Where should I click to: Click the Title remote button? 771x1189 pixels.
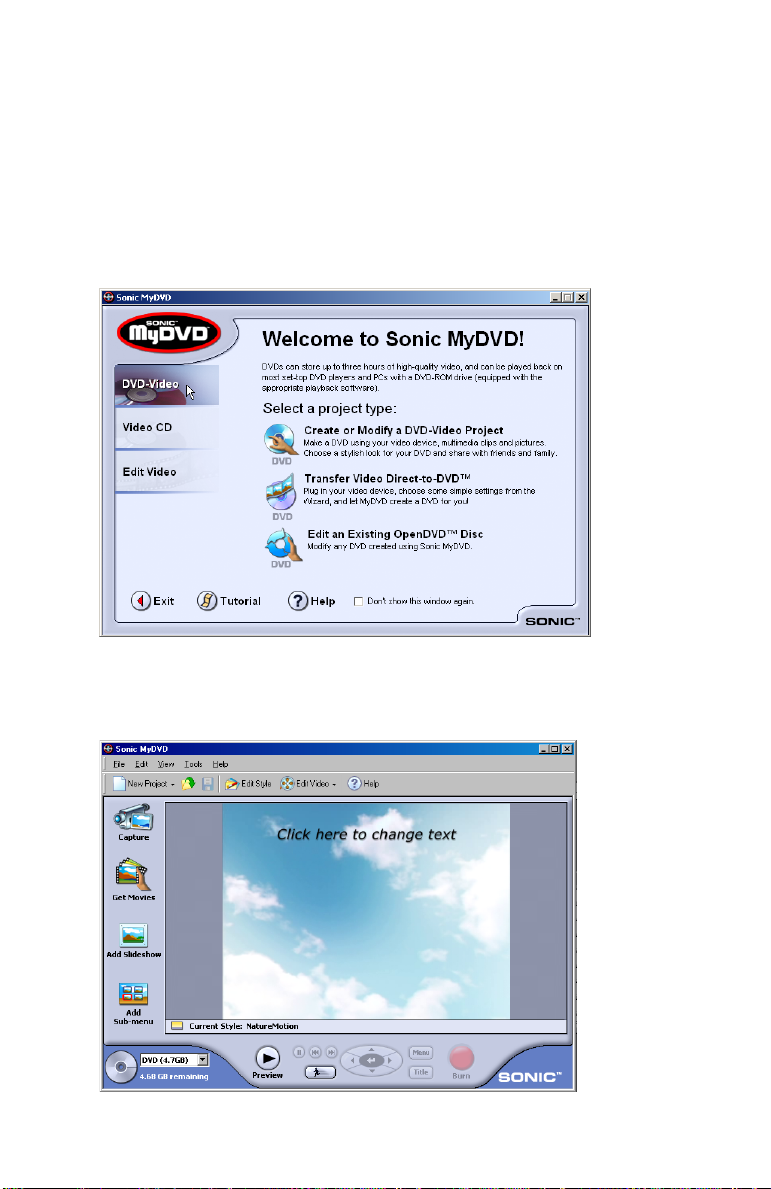click(x=421, y=1072)
